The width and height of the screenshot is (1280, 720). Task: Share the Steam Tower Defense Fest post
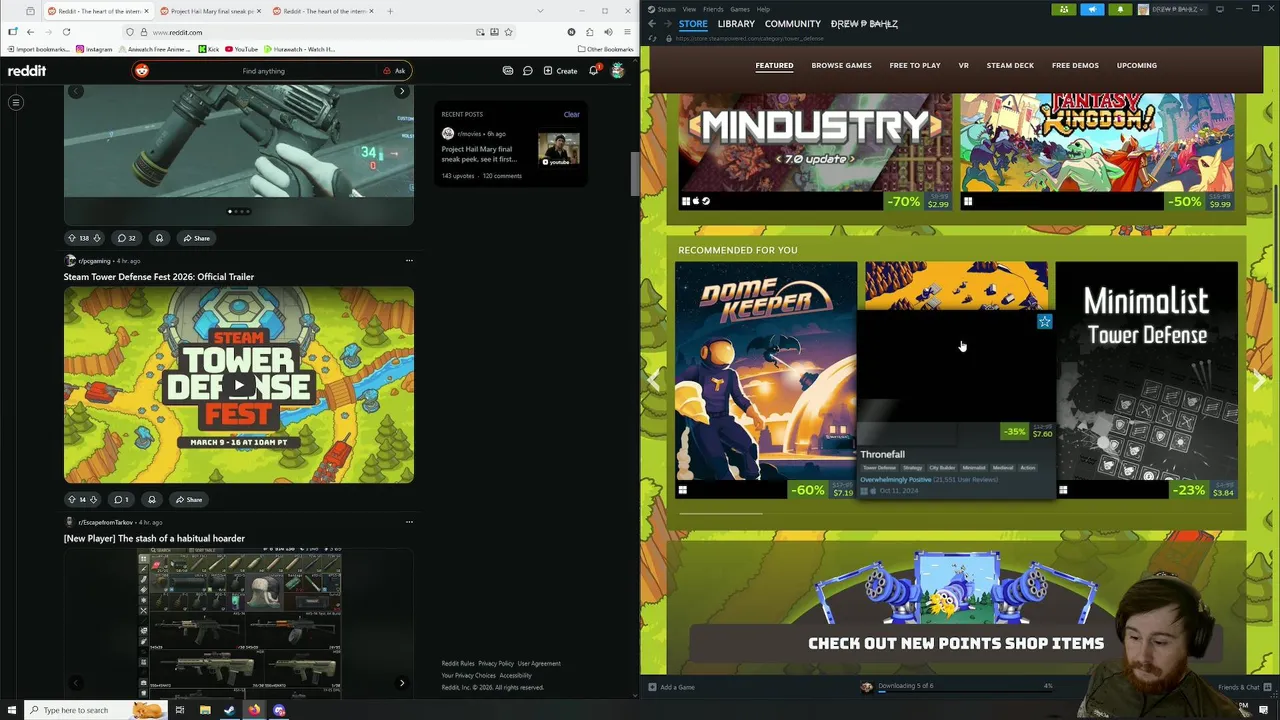coord(188,499)
